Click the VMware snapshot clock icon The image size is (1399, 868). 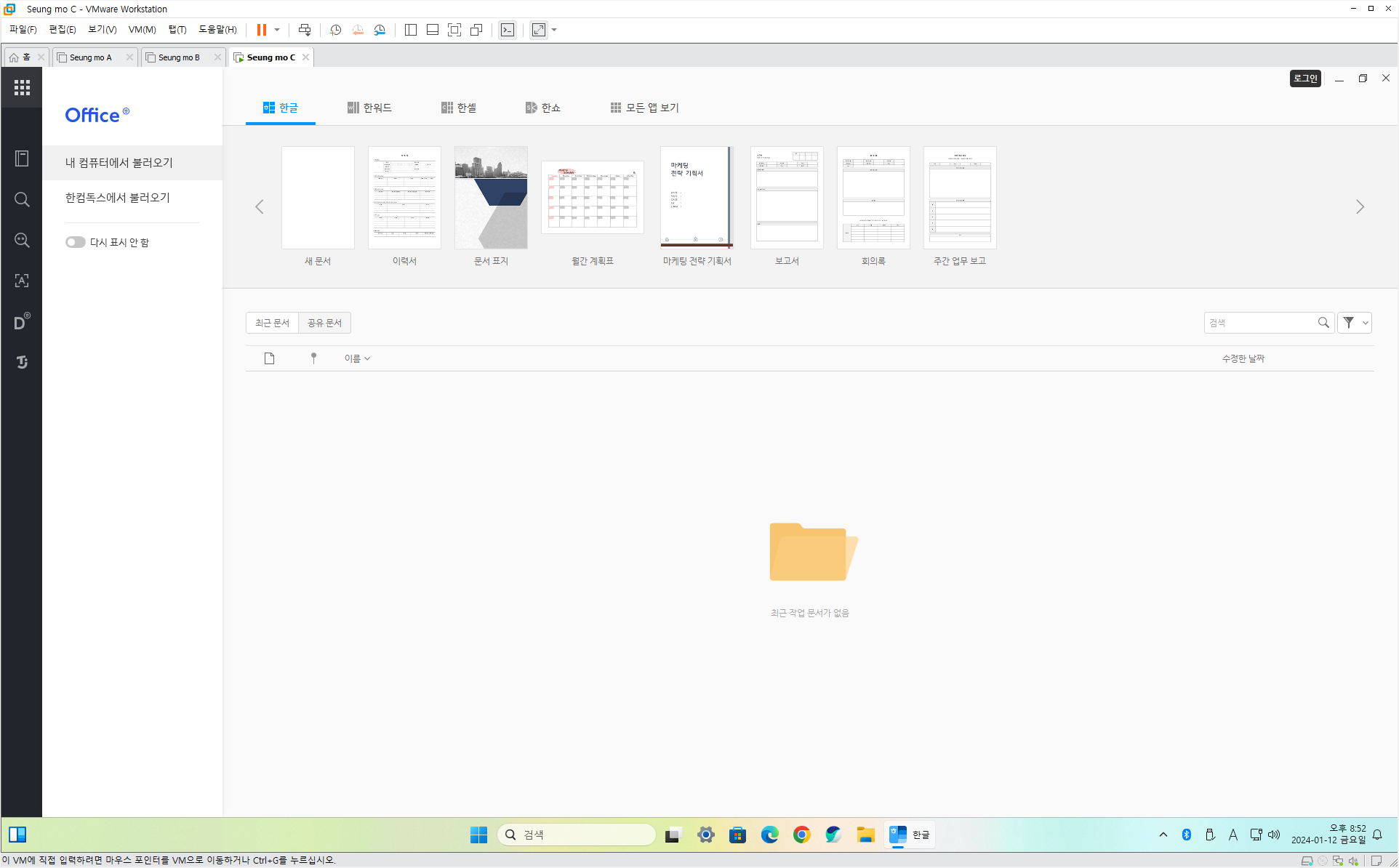(x=335, y=30)
